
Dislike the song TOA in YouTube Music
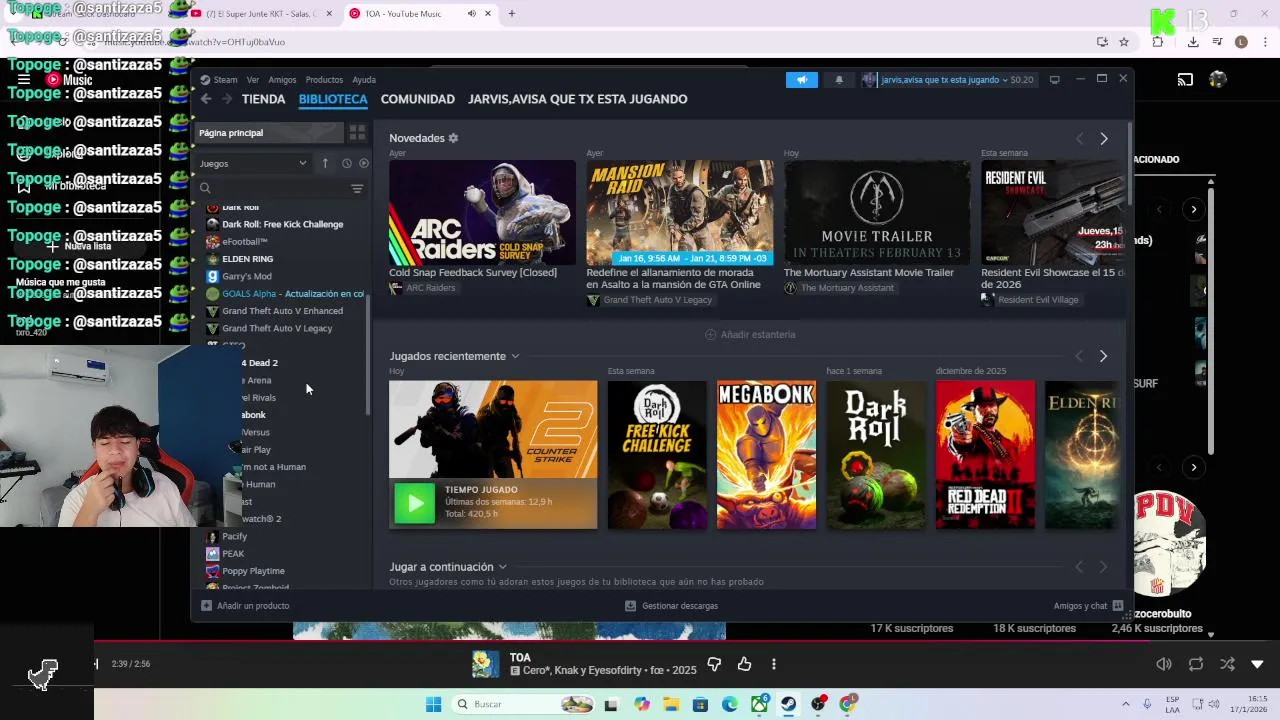coord(714,664)
